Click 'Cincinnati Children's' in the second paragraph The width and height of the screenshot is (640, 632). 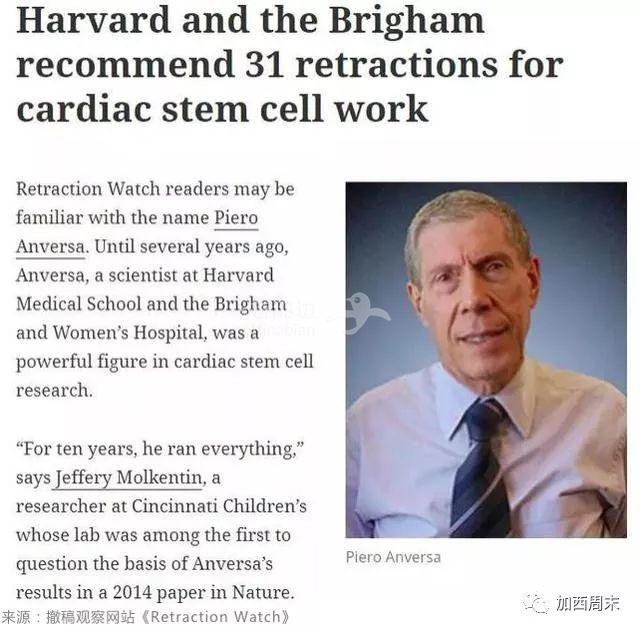click(x=219, y=506)
